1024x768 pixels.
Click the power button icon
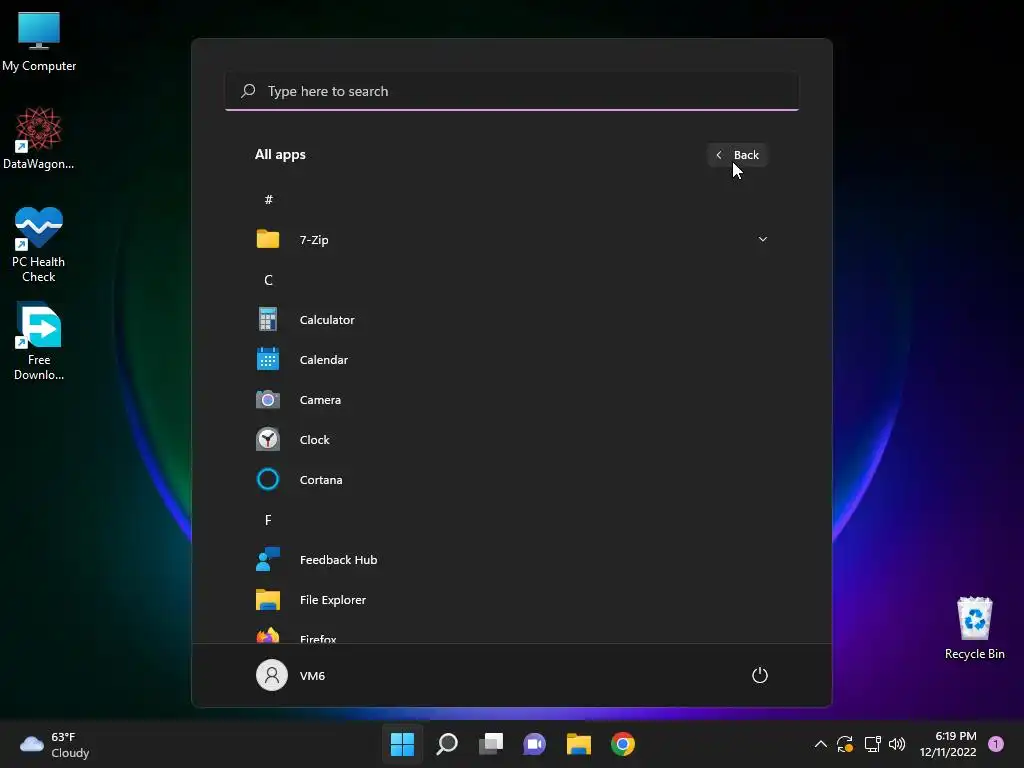click(x=760, y=675)
